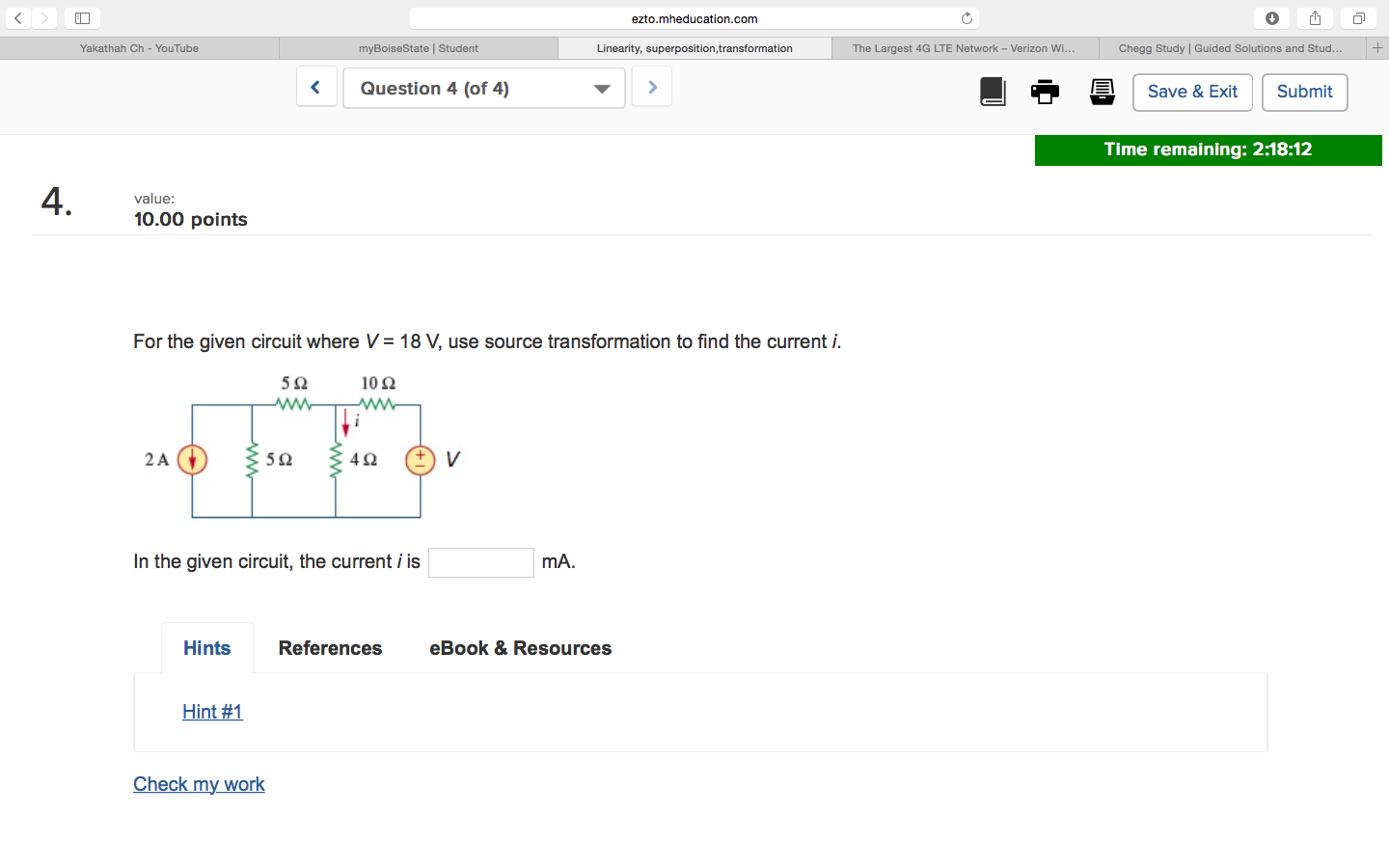The image size is (1389, 868).
Task: Click the answer input field for current i
Action: [480, 562]
